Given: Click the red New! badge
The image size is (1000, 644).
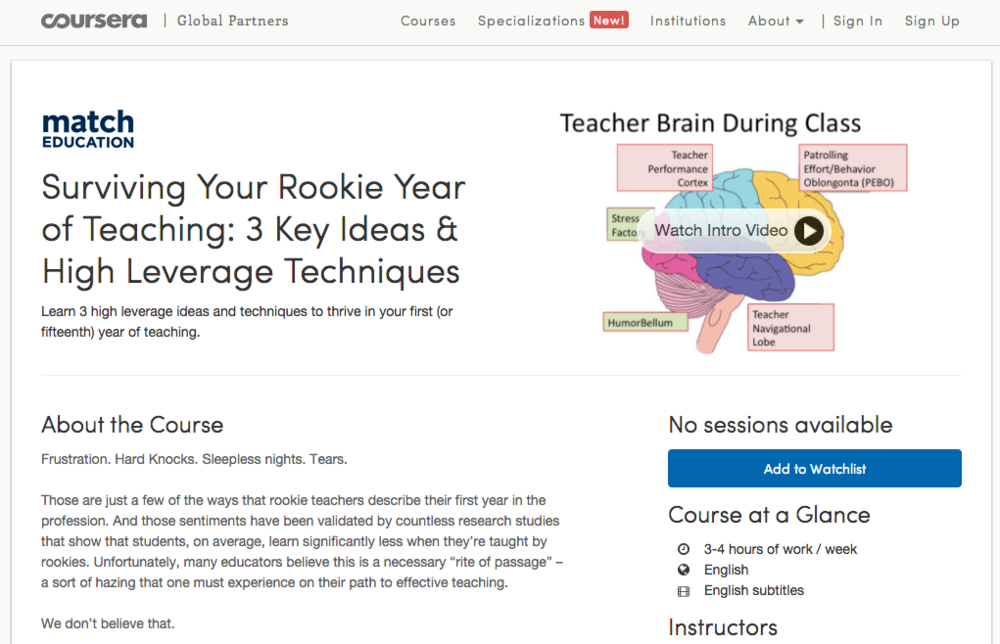Looking at the screenshot, I should click(609, 20).
